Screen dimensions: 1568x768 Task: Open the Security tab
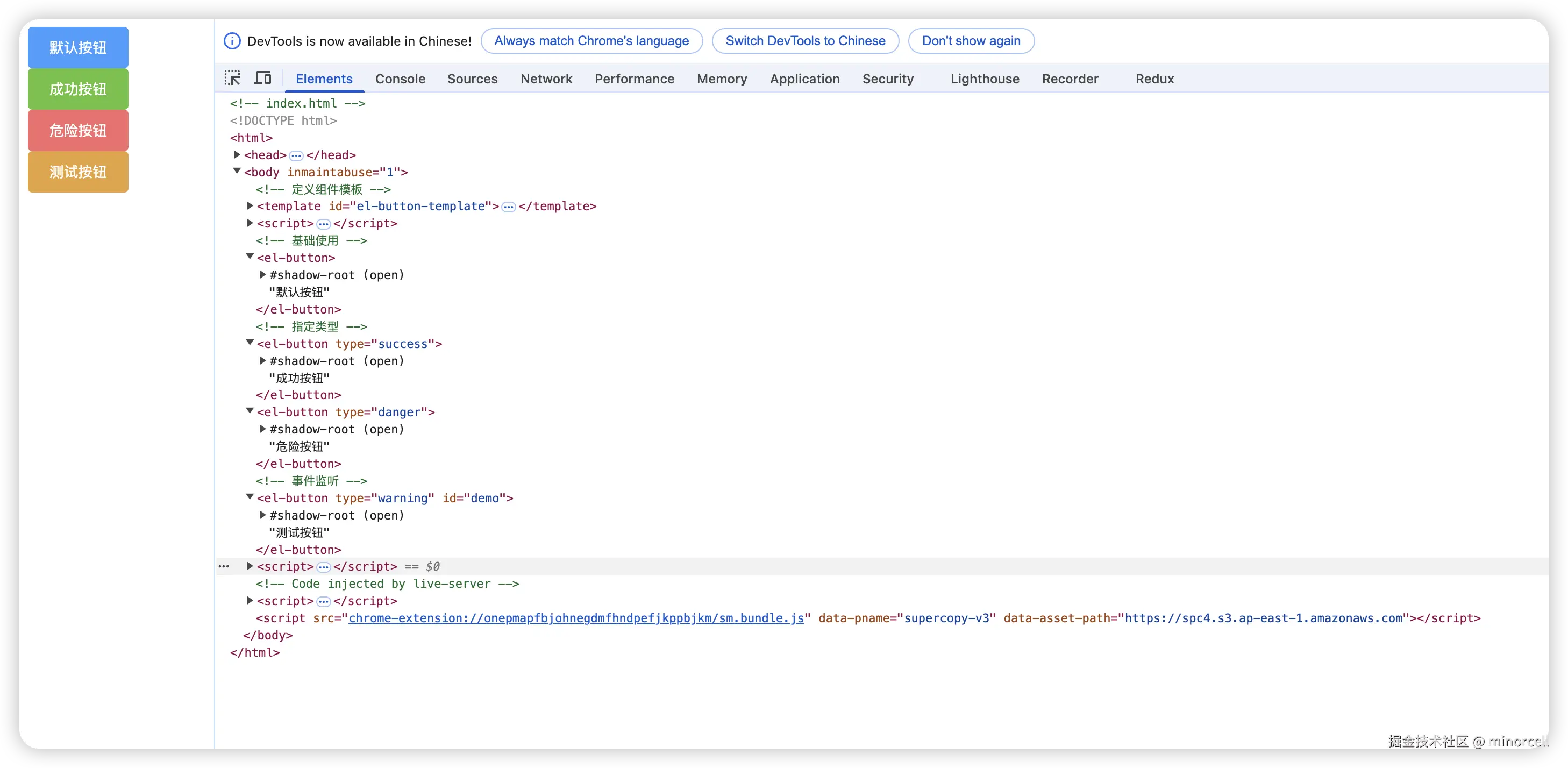tap(887, 79)
